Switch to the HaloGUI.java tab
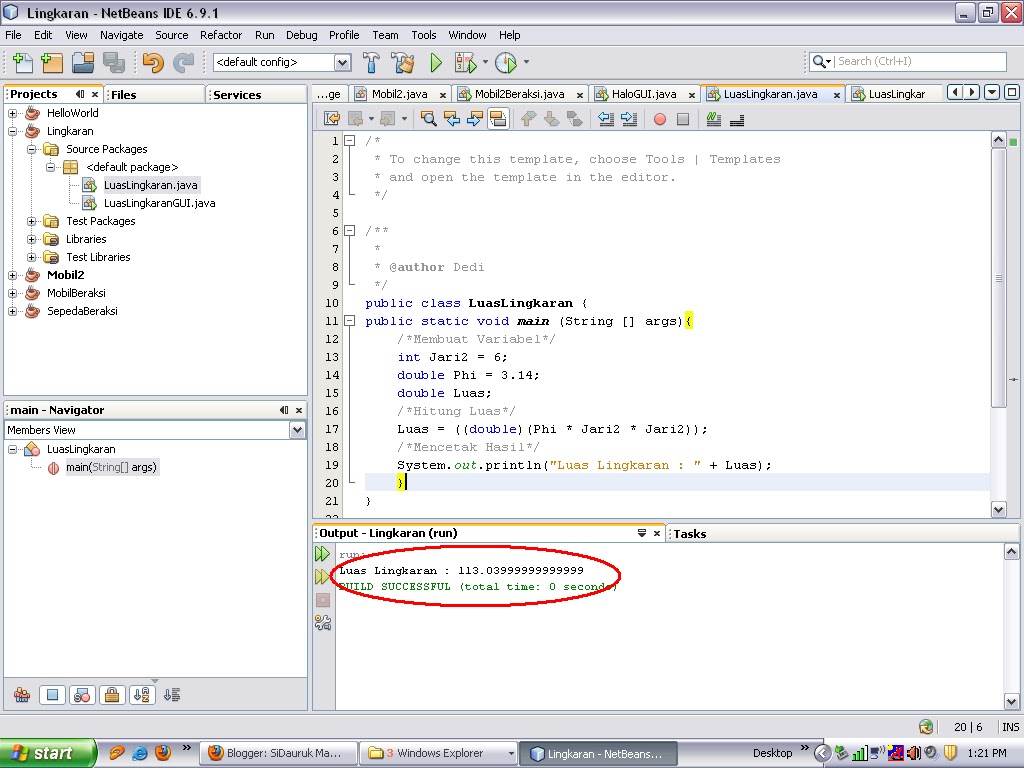Viewport: 1024px width, 768px height. (x=643, y=94)
